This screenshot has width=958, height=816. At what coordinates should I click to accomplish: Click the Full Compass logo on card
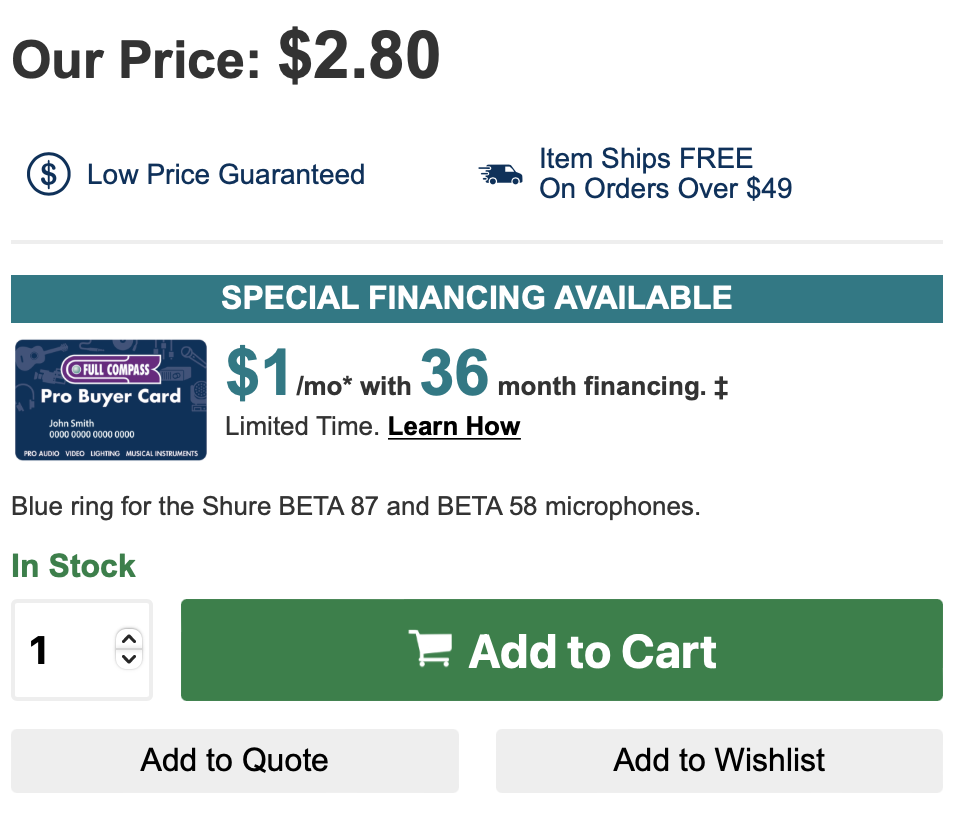pyautogui.click(x=111, y=369)
